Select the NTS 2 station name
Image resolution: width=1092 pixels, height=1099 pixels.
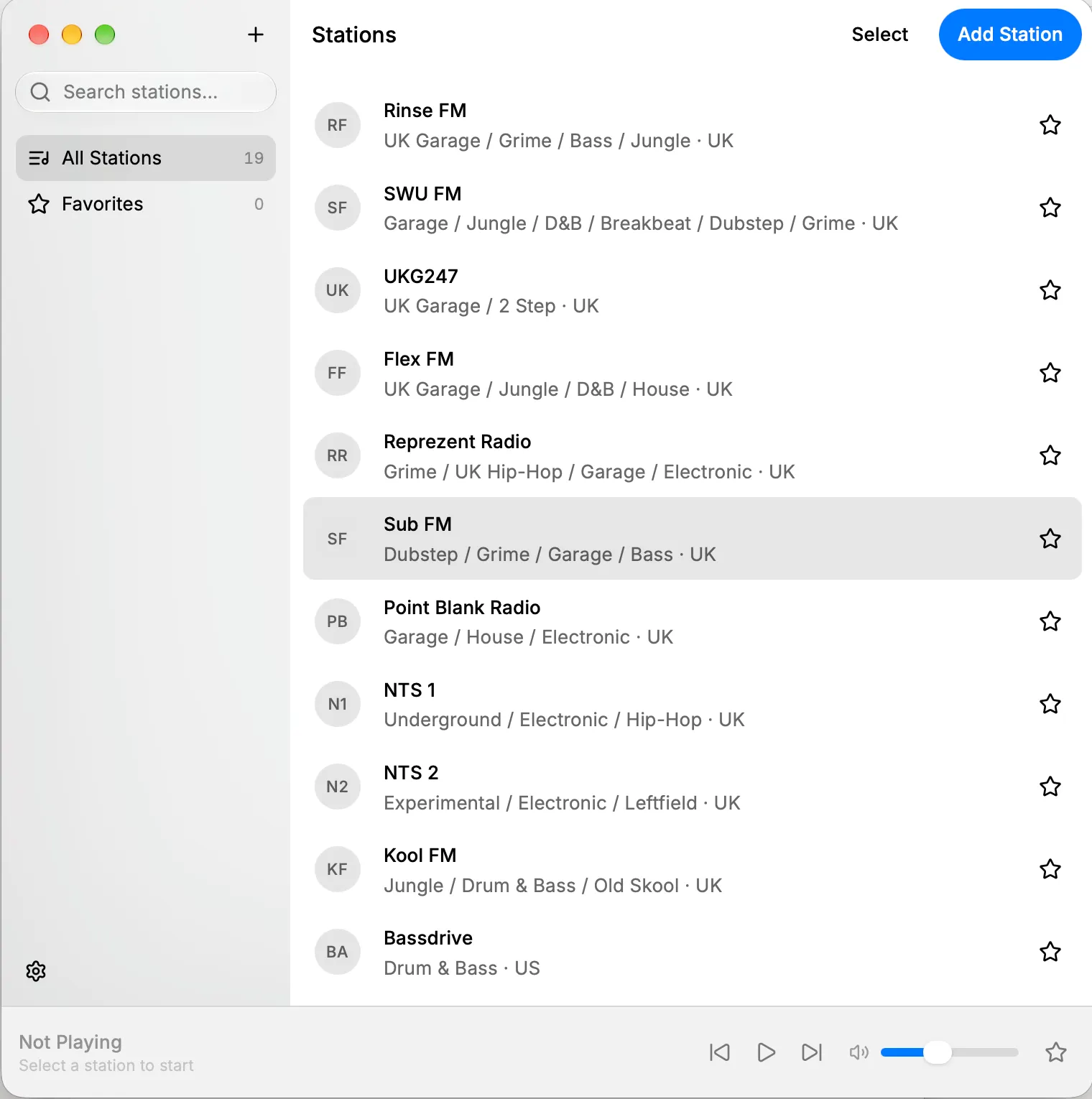pos(411,773)
